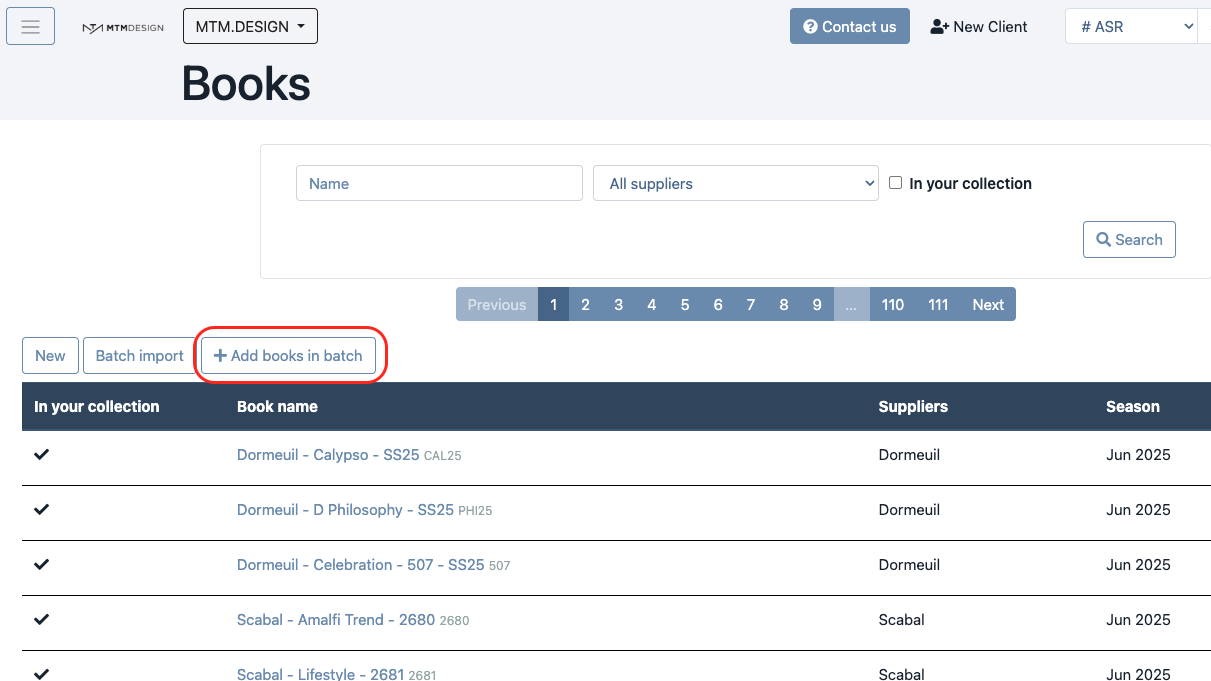Click the checkmark in the Calypso row
Image resolution: width=1211 pixels, height=681 pixels.
(x=41, y=454)
